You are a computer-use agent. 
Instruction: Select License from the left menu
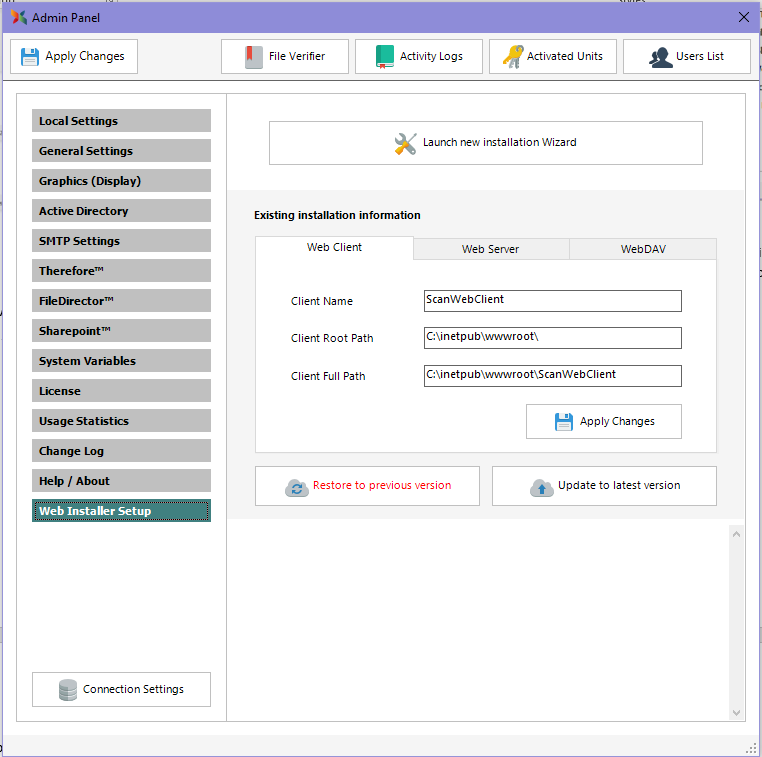click(x=121, y=391)
